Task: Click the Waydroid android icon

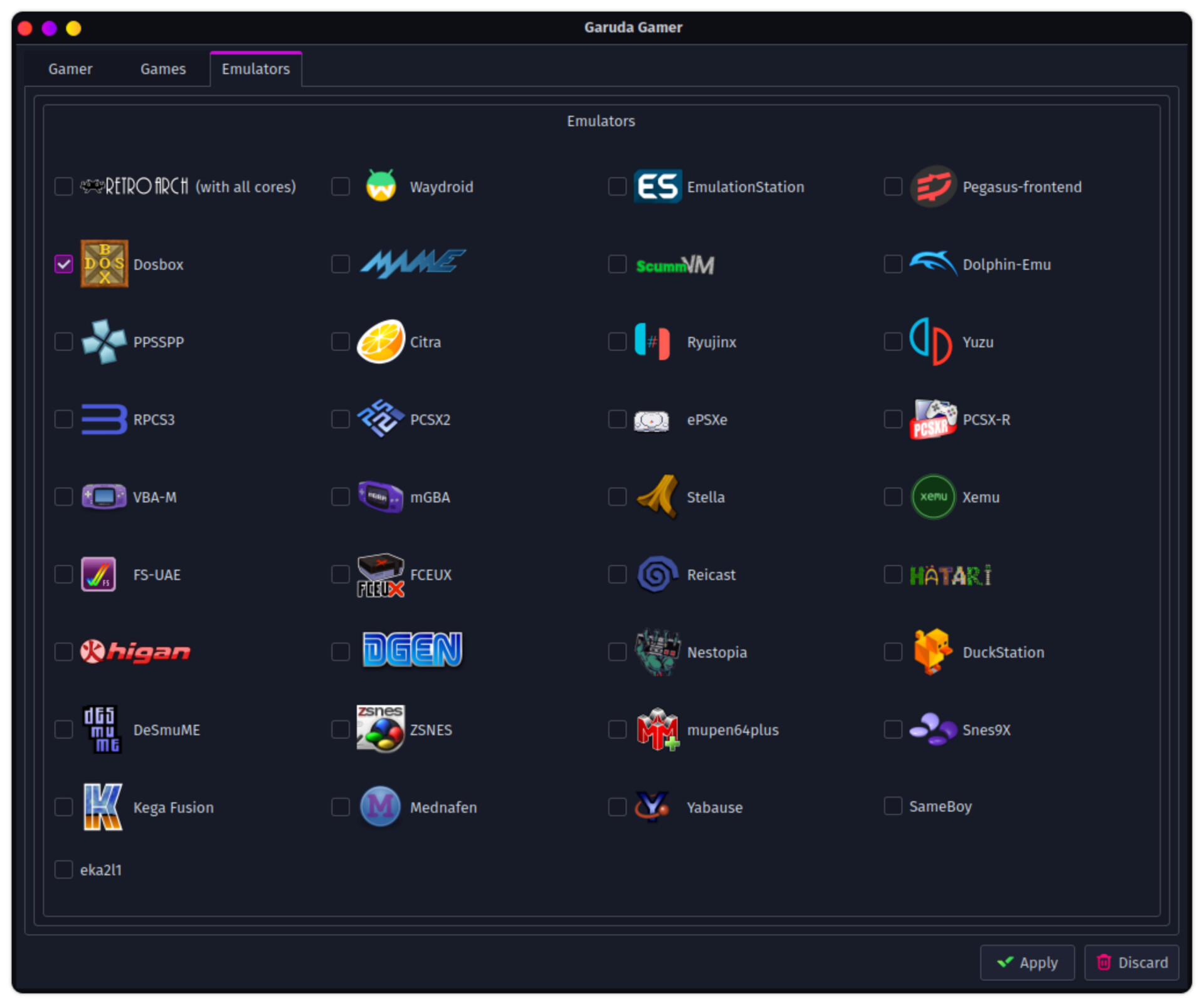Action: click(381, 186)
